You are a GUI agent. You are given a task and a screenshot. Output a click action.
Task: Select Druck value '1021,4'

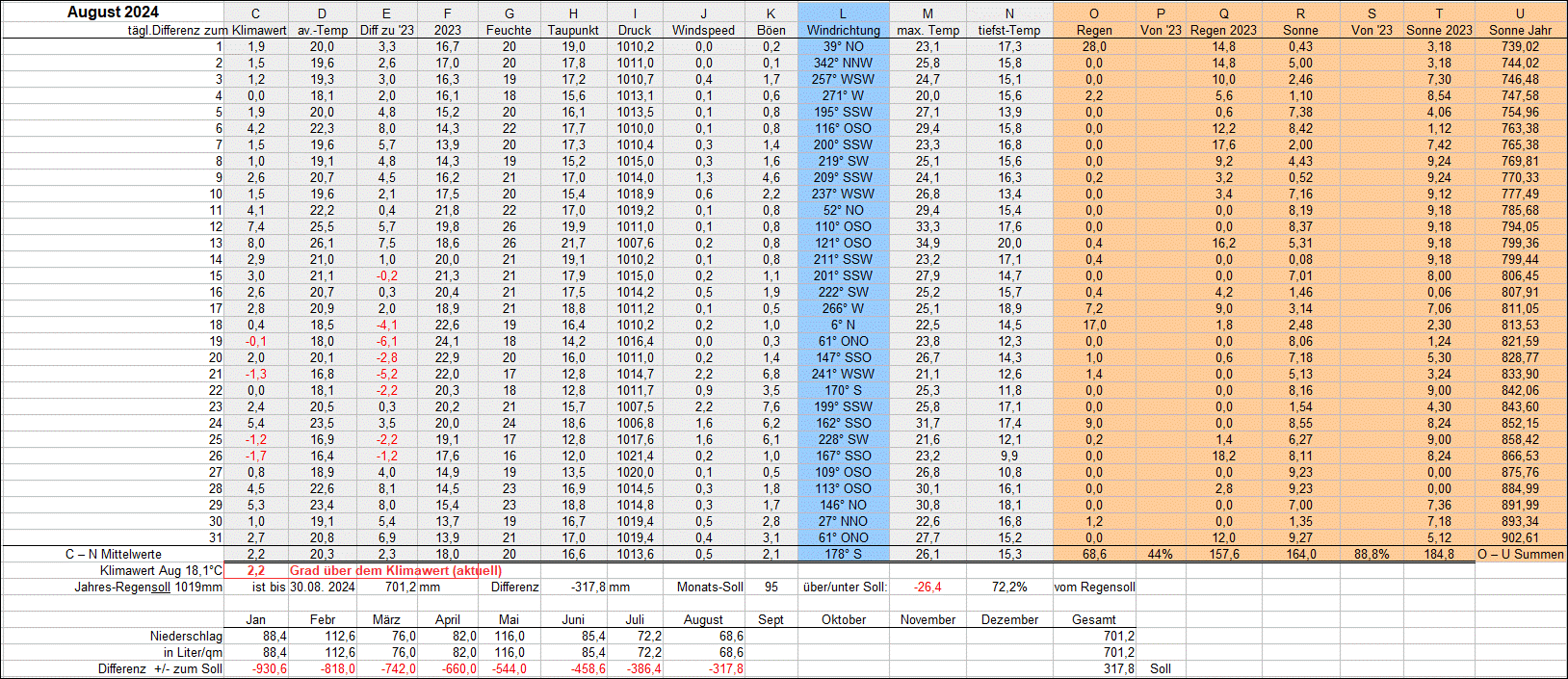[x=635, y=456]
